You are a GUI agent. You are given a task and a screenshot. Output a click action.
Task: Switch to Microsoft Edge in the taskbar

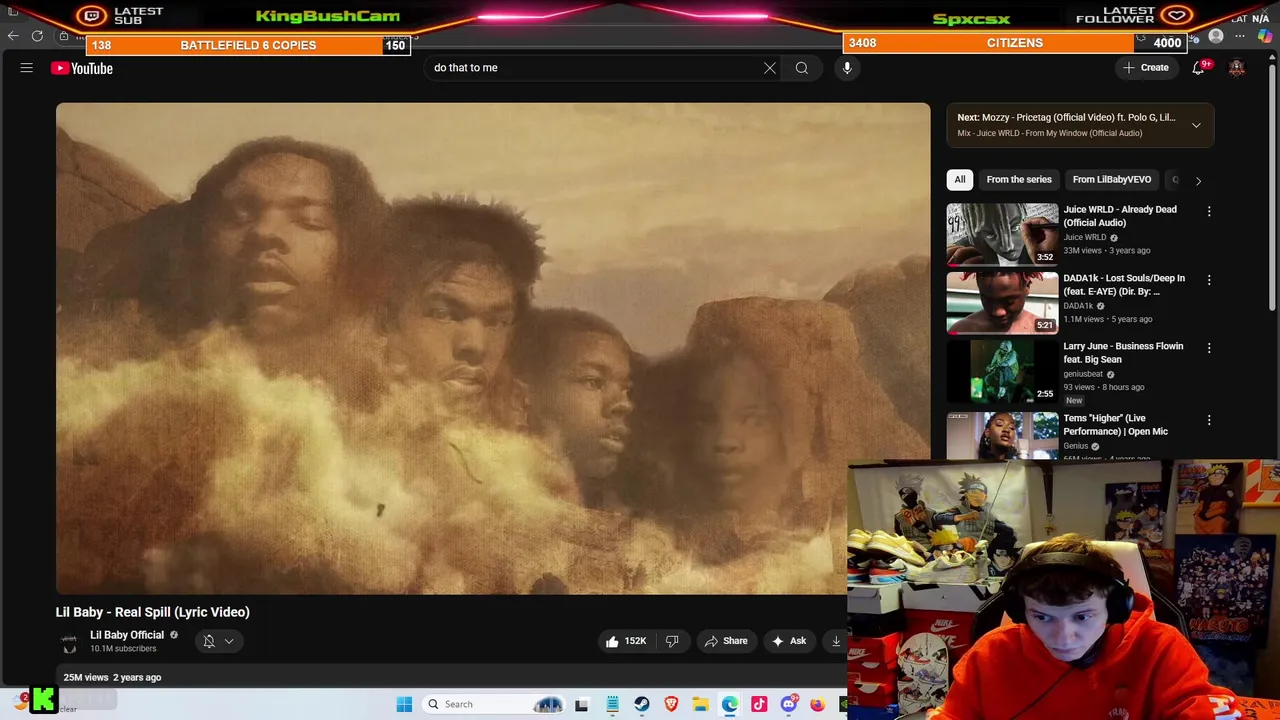click(x=730, y=704)
